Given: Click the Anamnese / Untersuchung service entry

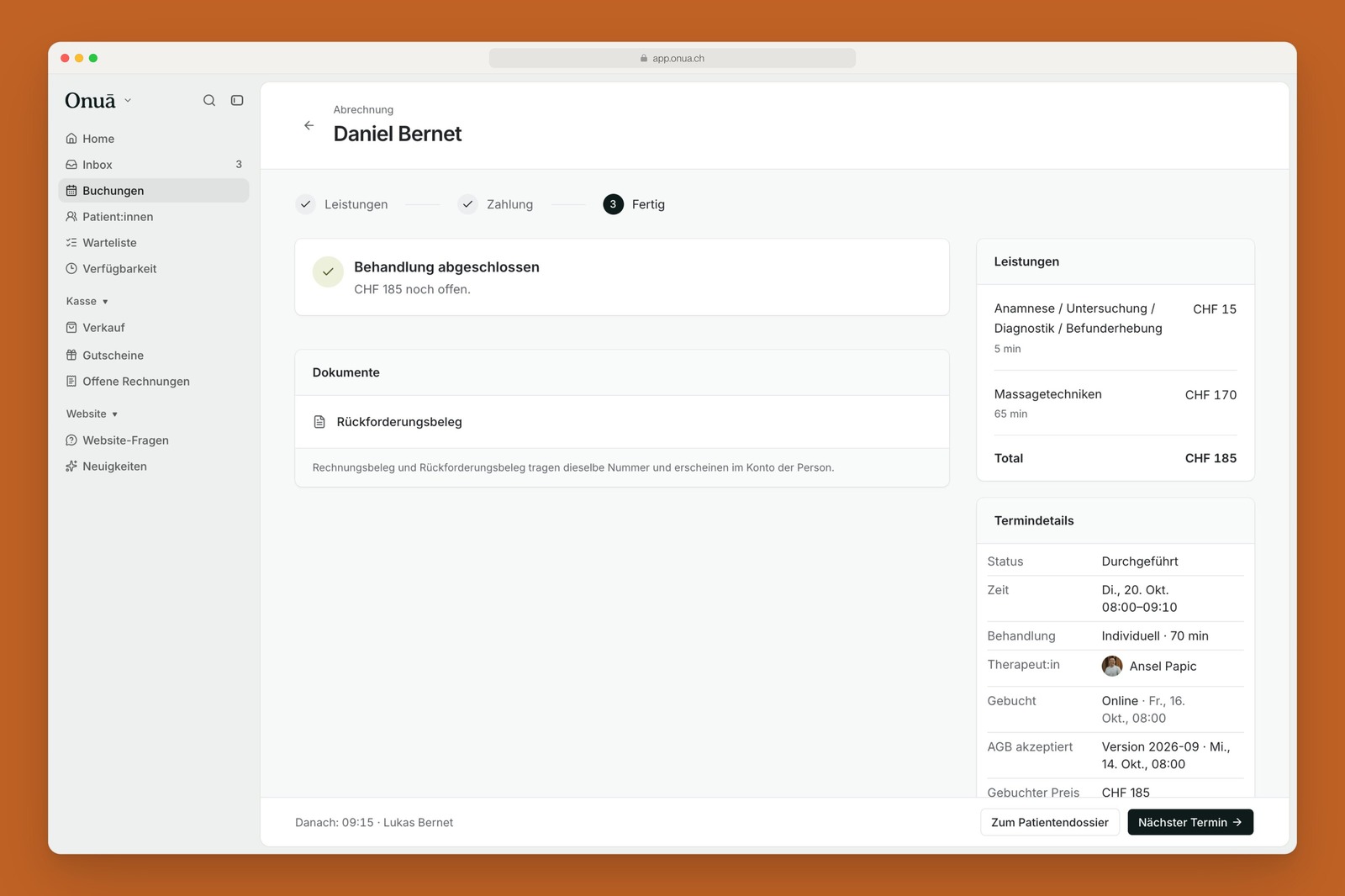Looking at the screenshot, I should (x=1116, y=328).
